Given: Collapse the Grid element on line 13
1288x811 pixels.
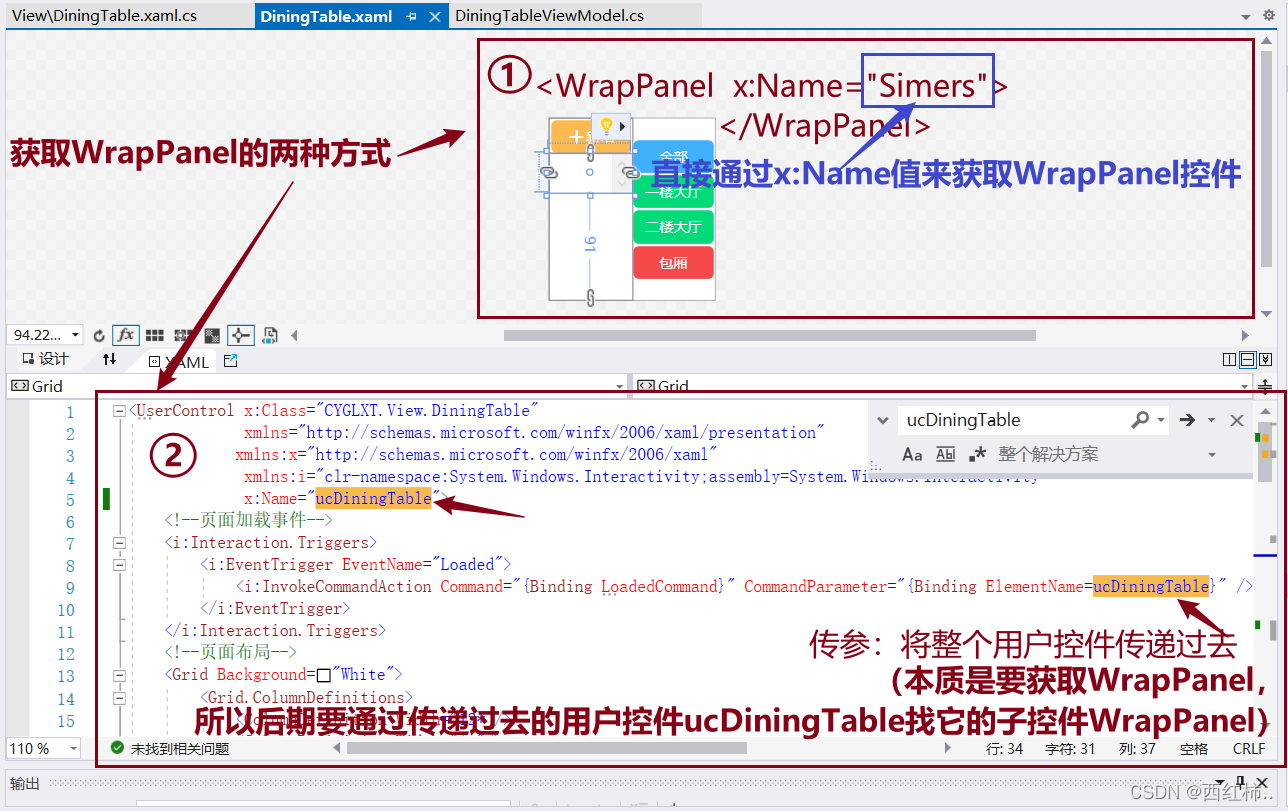Looking at the screenshot, I should [x=120, y=675].
